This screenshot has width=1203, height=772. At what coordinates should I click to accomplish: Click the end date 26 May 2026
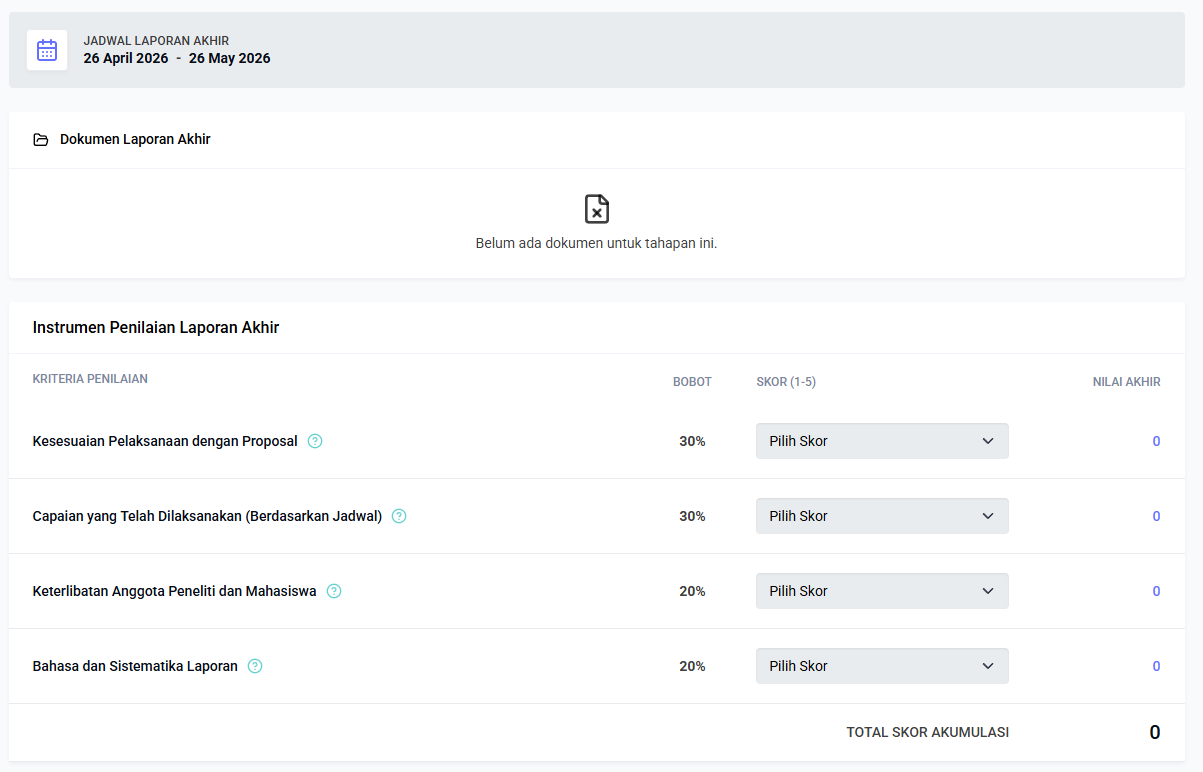click(229, 58)
